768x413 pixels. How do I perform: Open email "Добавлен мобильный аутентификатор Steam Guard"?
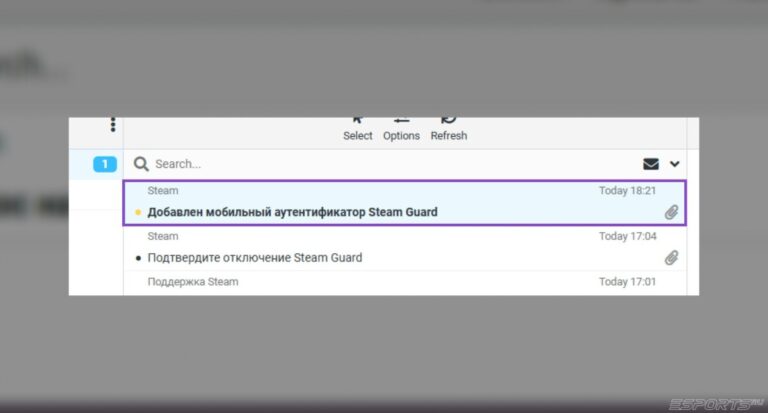[292, 212]
